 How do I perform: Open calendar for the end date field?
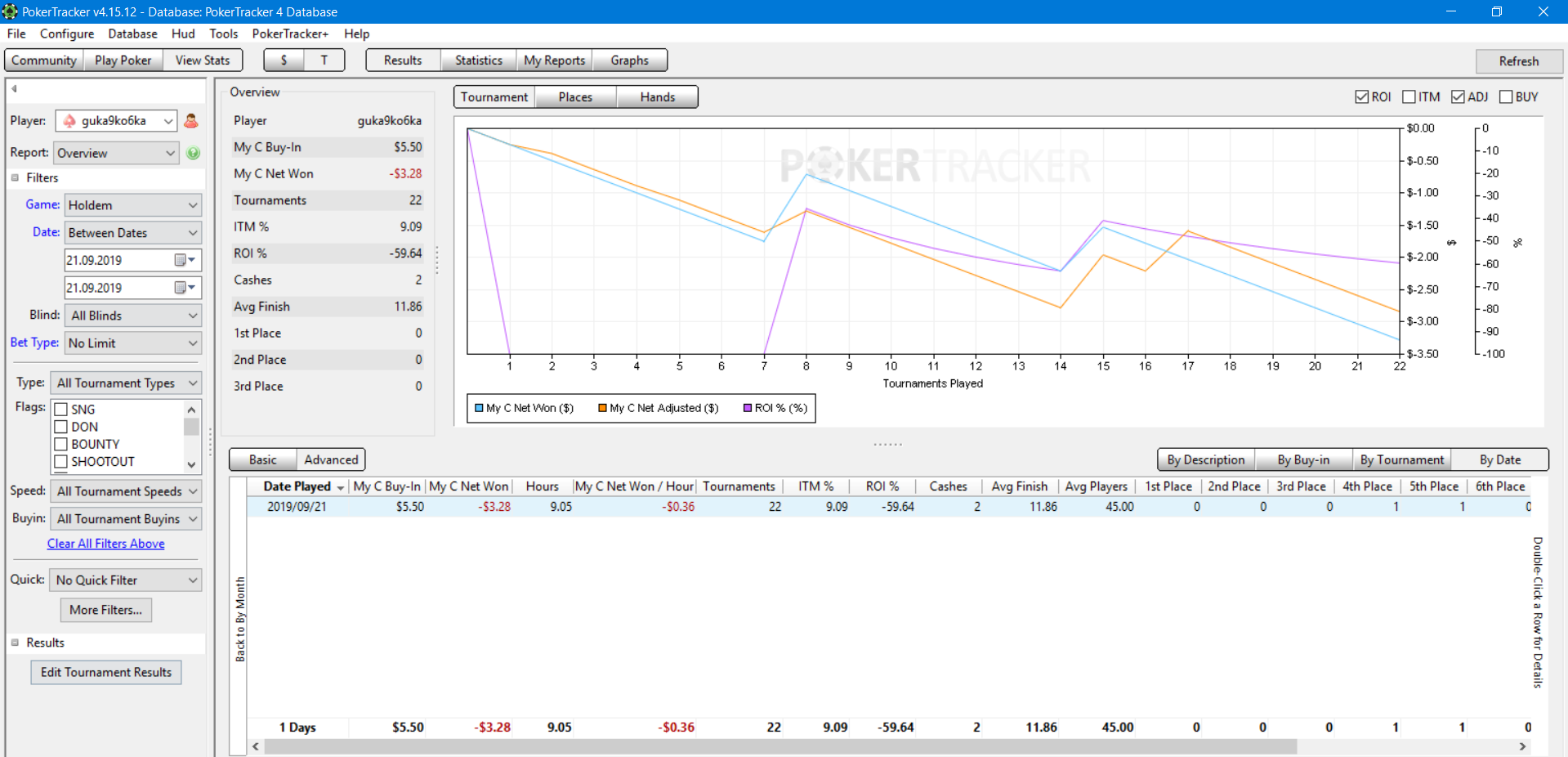pos(185,288)
